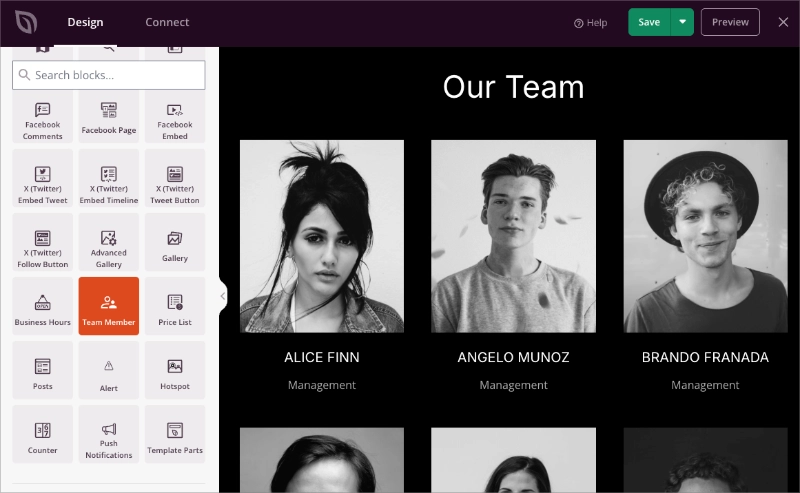
Task: Add the Posts block
Action: [x=42, y=370]
